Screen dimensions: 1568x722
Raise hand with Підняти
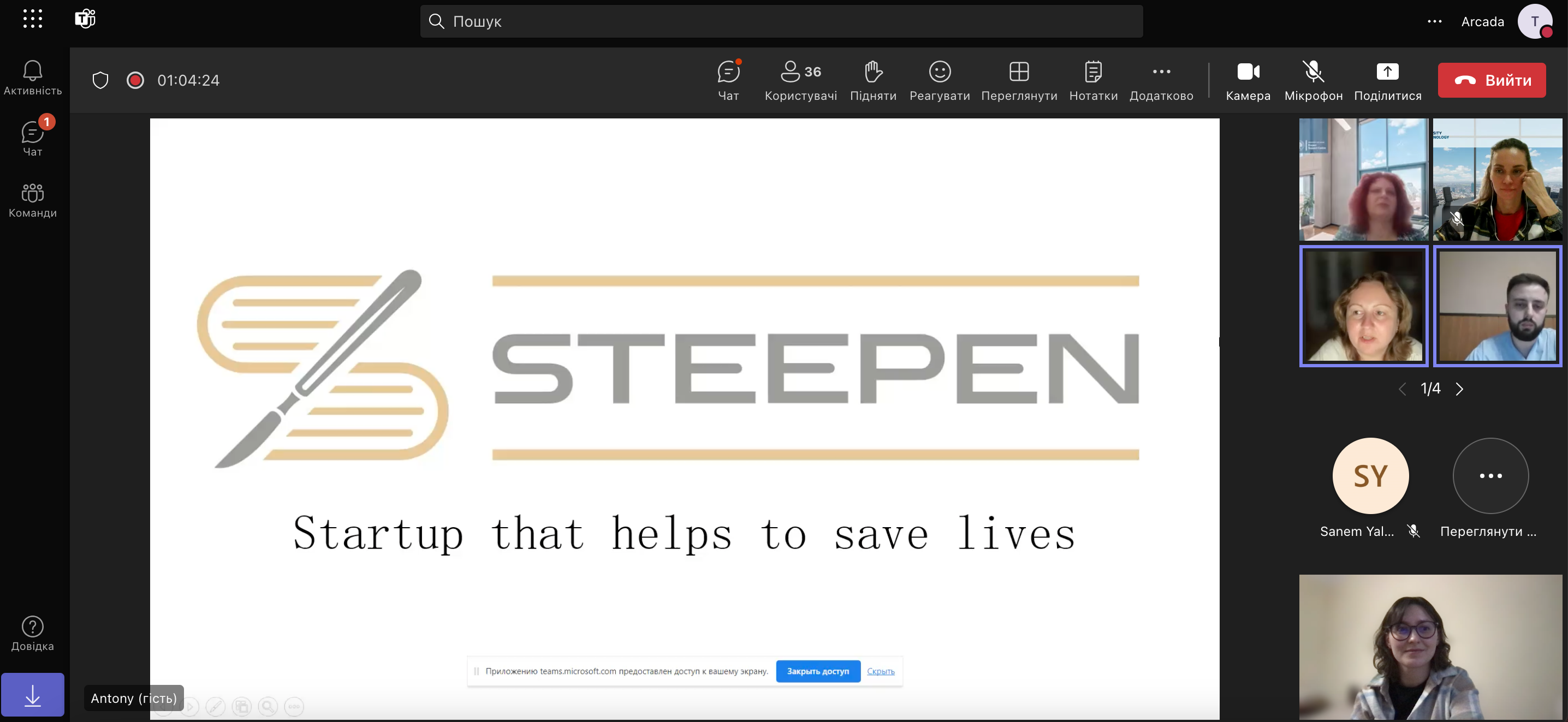(x=874, y=80)
